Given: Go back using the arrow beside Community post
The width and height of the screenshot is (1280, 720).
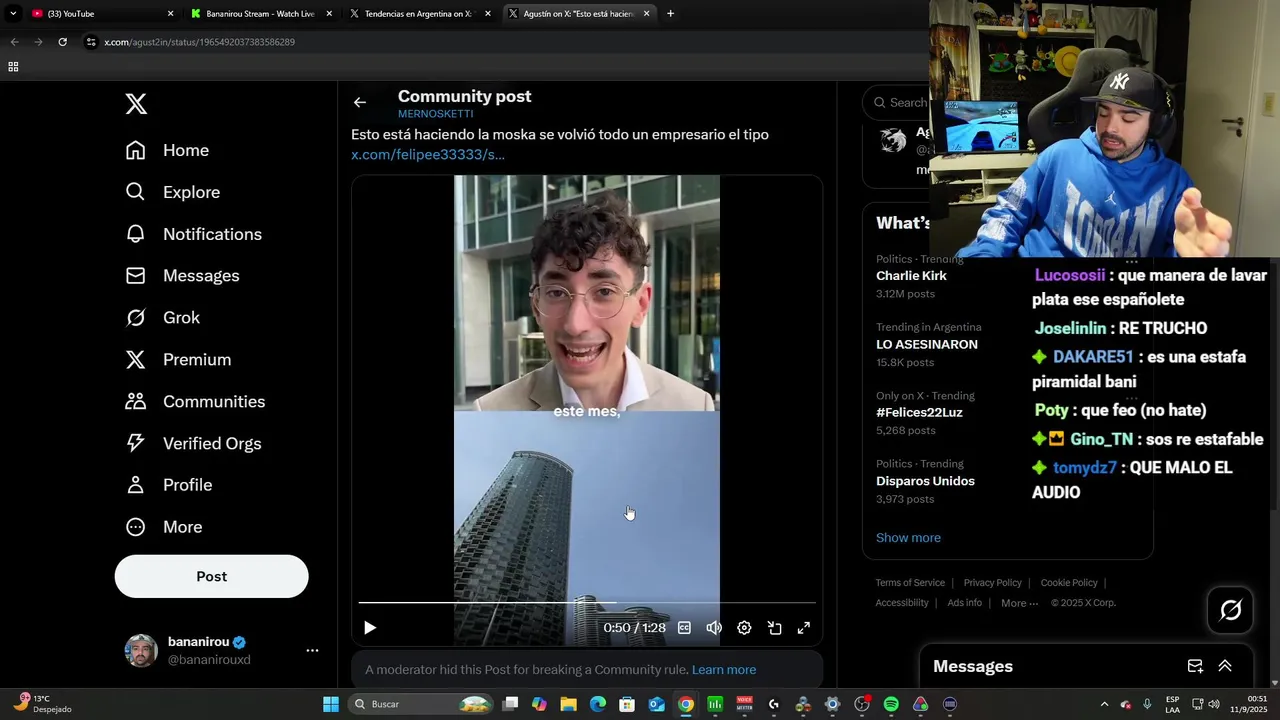Looking at the screenshot, I should pyautogui.click(x=360, y=102).
